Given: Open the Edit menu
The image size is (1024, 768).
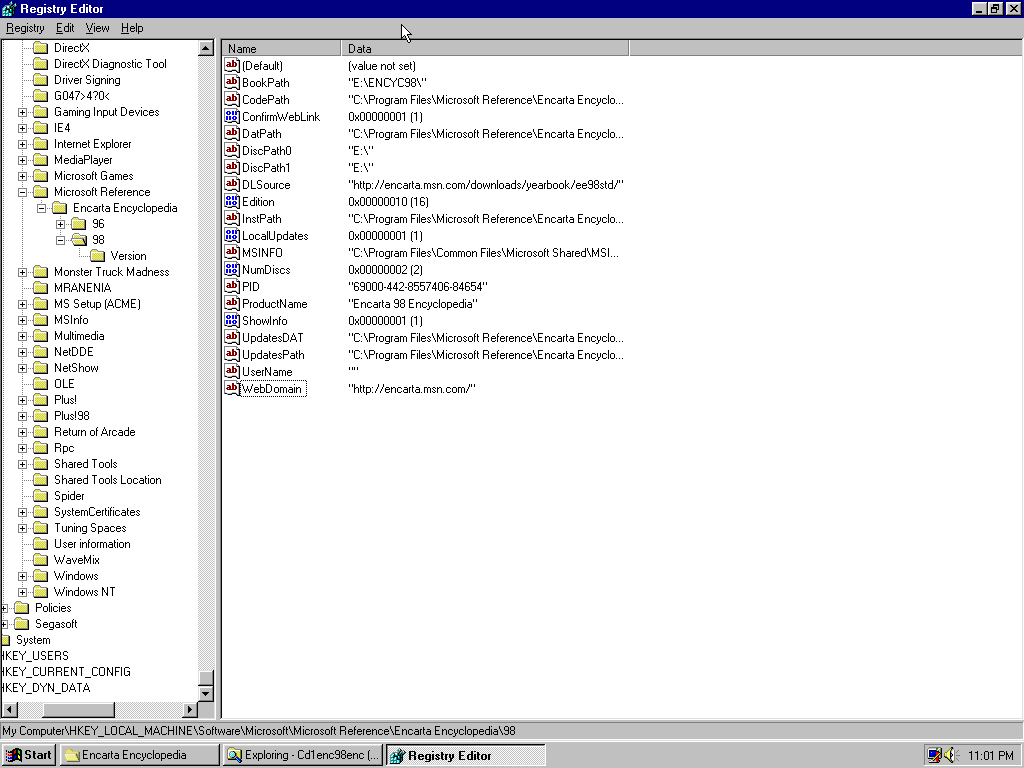Looking at the screenshot, I should (65, 28).
